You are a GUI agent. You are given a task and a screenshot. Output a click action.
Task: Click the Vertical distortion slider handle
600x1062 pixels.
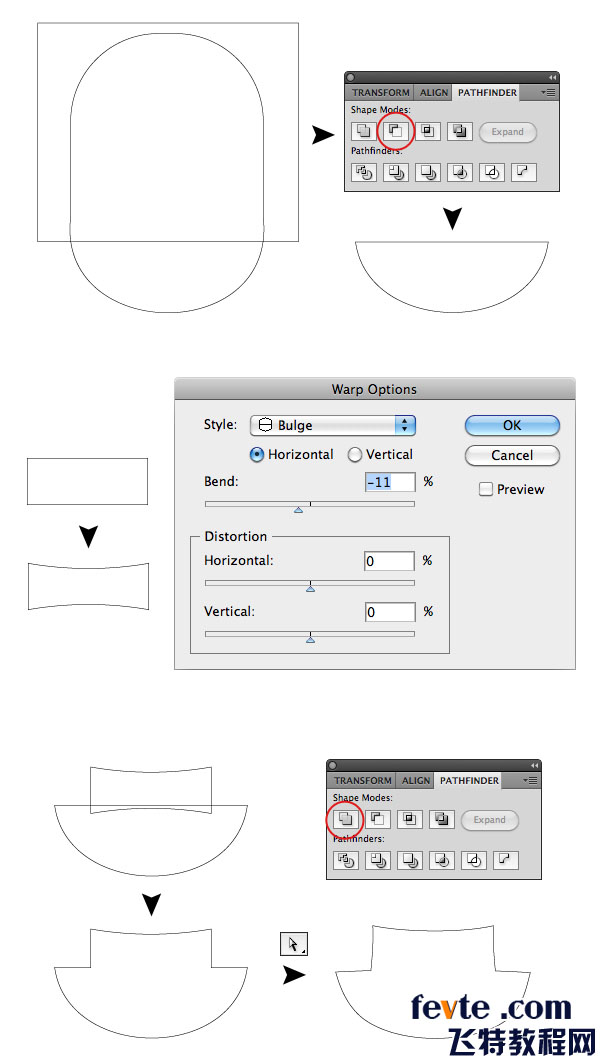pos(310,639)
